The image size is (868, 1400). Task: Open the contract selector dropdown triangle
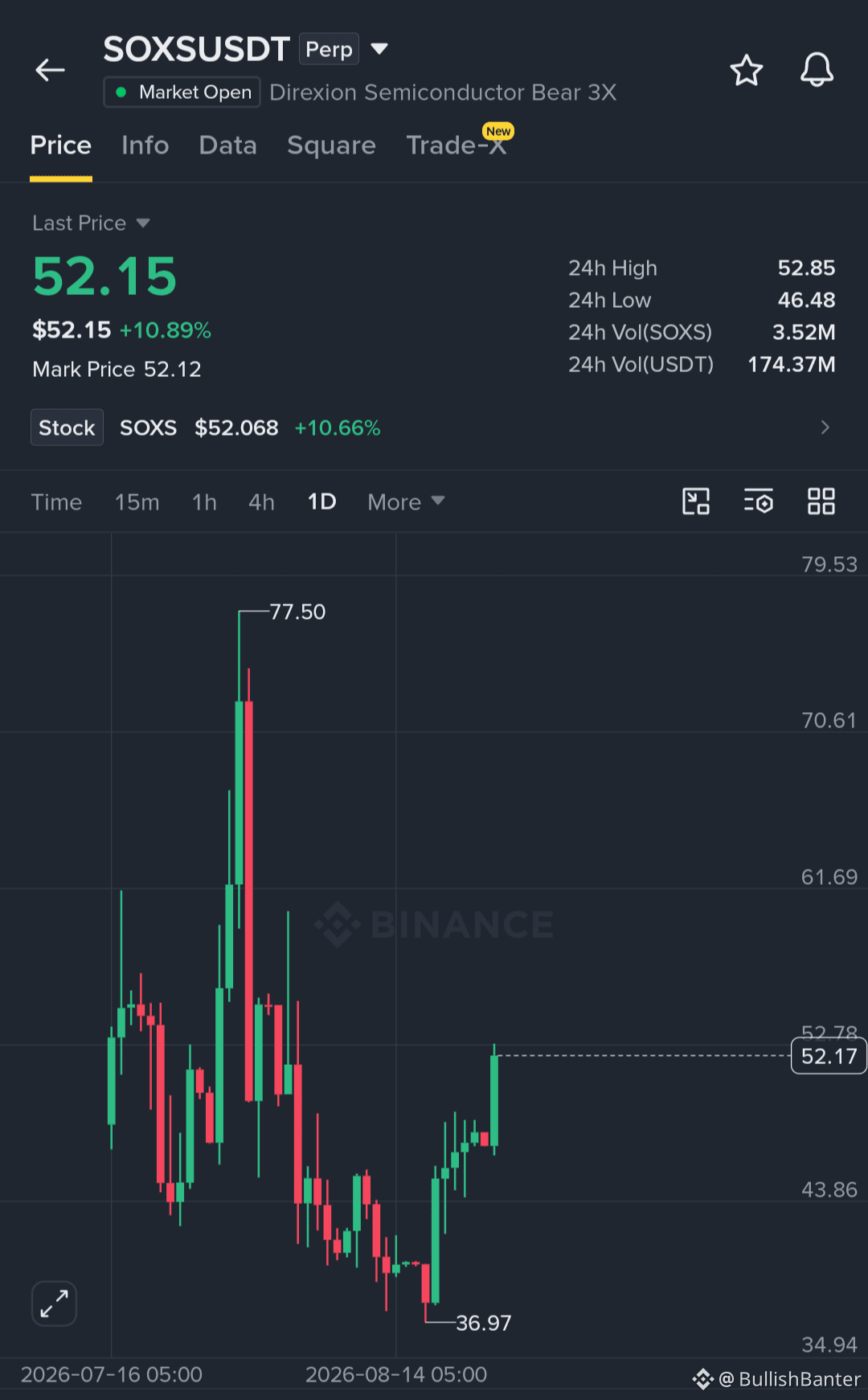click(x=379, y=49)
